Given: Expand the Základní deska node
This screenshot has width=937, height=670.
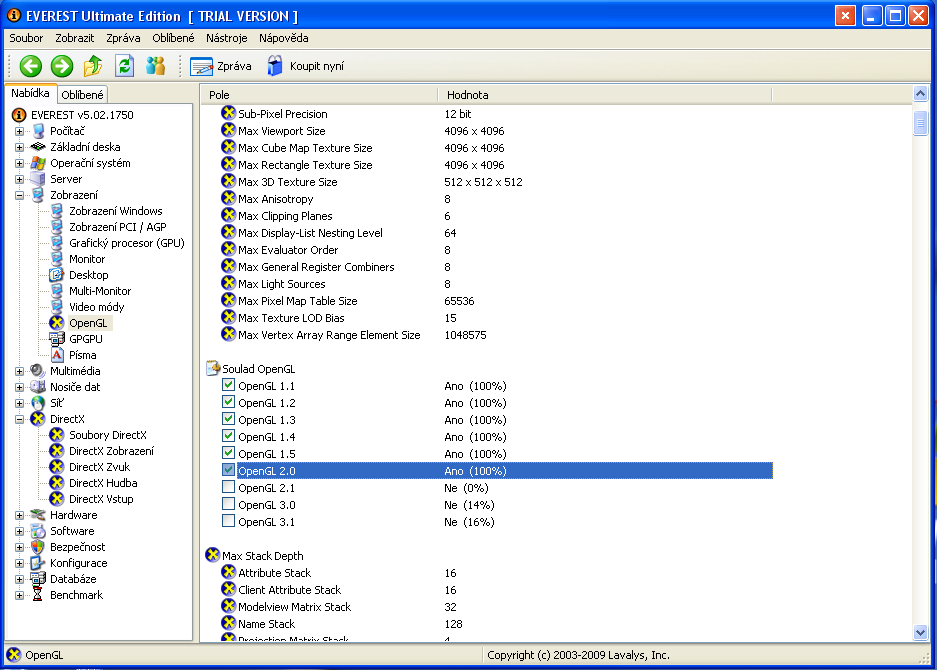Looking at the screenshot, I should 19,147.
